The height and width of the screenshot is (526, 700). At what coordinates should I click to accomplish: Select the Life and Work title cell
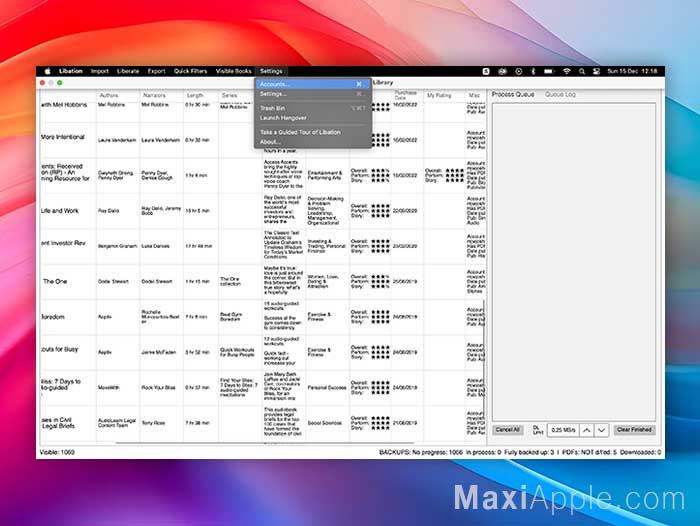[68, 211]
